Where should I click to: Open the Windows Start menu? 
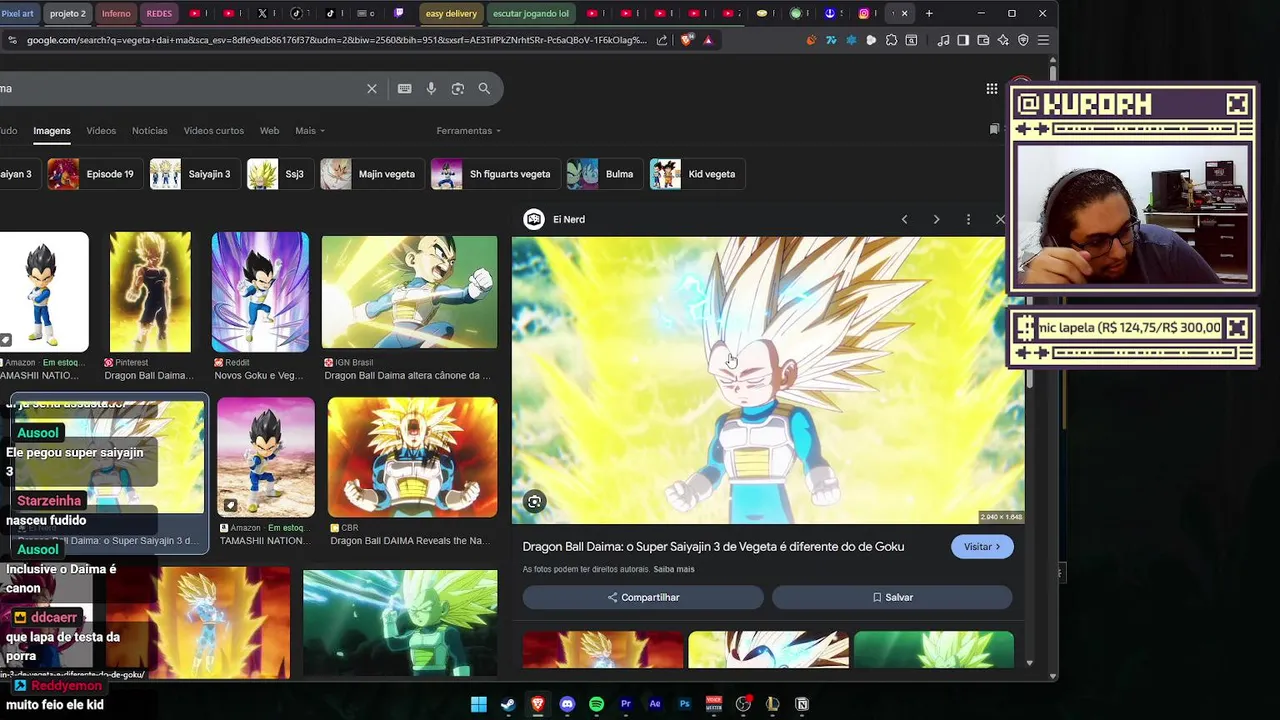click(479, 704)
